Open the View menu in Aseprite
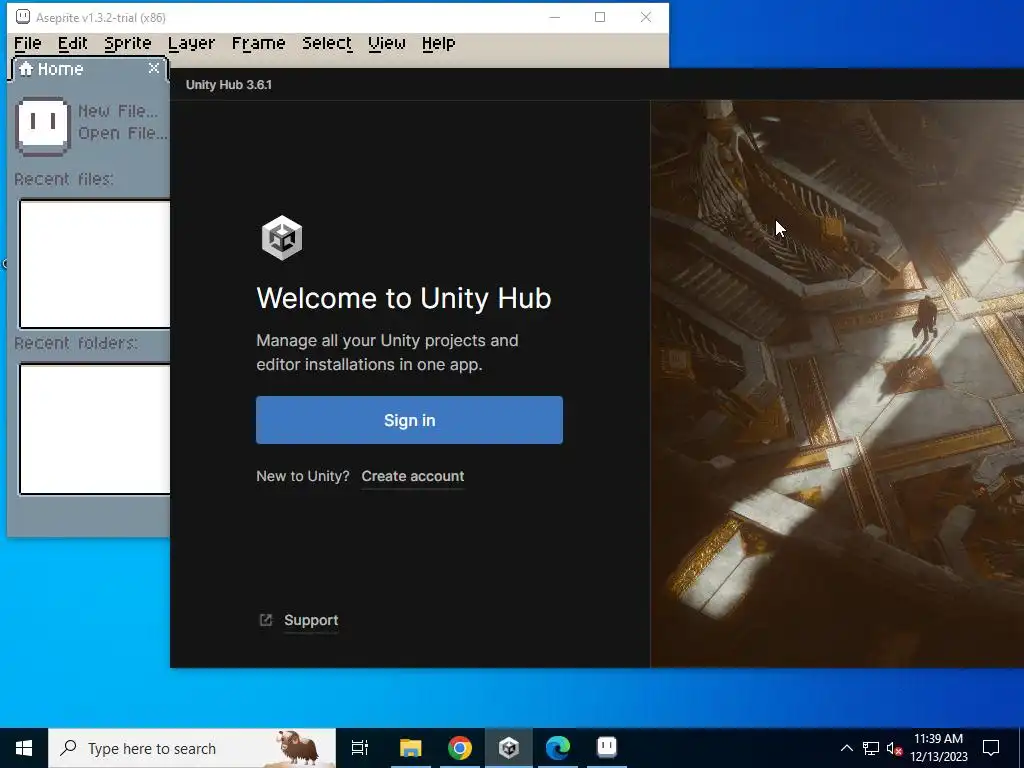This screenshot has width=1024, height=768. (x=387, y=43)
